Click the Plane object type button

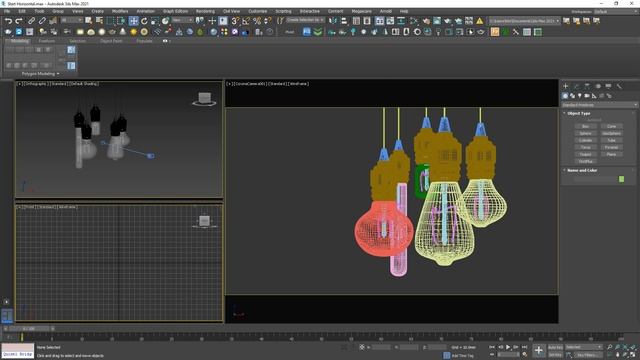[611, 154]
